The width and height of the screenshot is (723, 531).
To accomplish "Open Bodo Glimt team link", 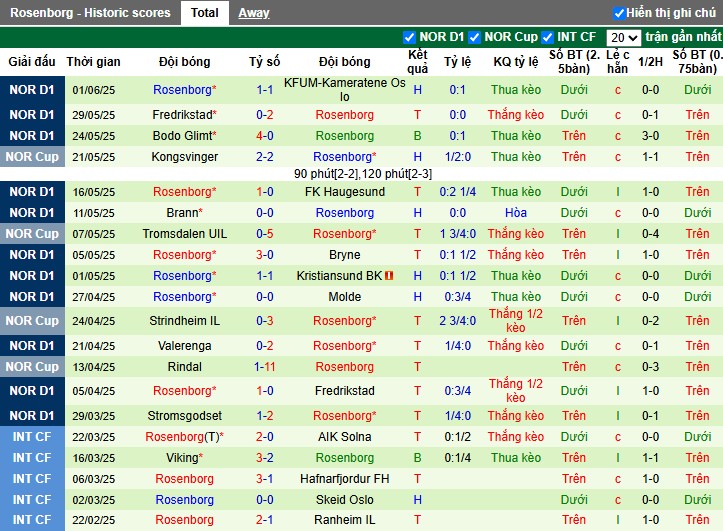I will [x=184, y=136].
